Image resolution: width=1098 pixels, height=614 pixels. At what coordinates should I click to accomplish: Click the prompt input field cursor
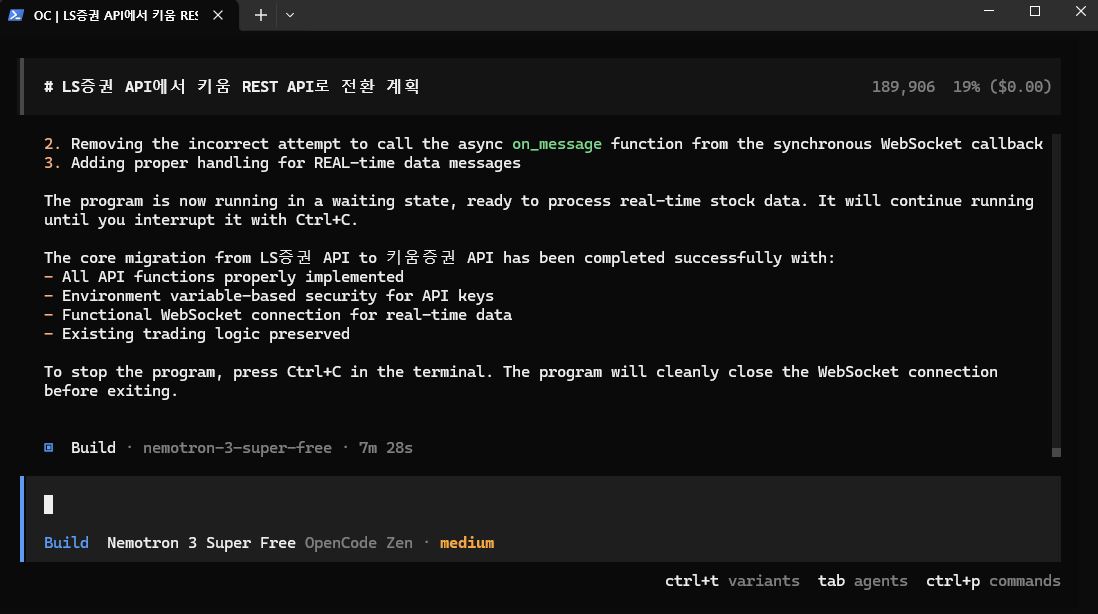(x=49, y=504)
